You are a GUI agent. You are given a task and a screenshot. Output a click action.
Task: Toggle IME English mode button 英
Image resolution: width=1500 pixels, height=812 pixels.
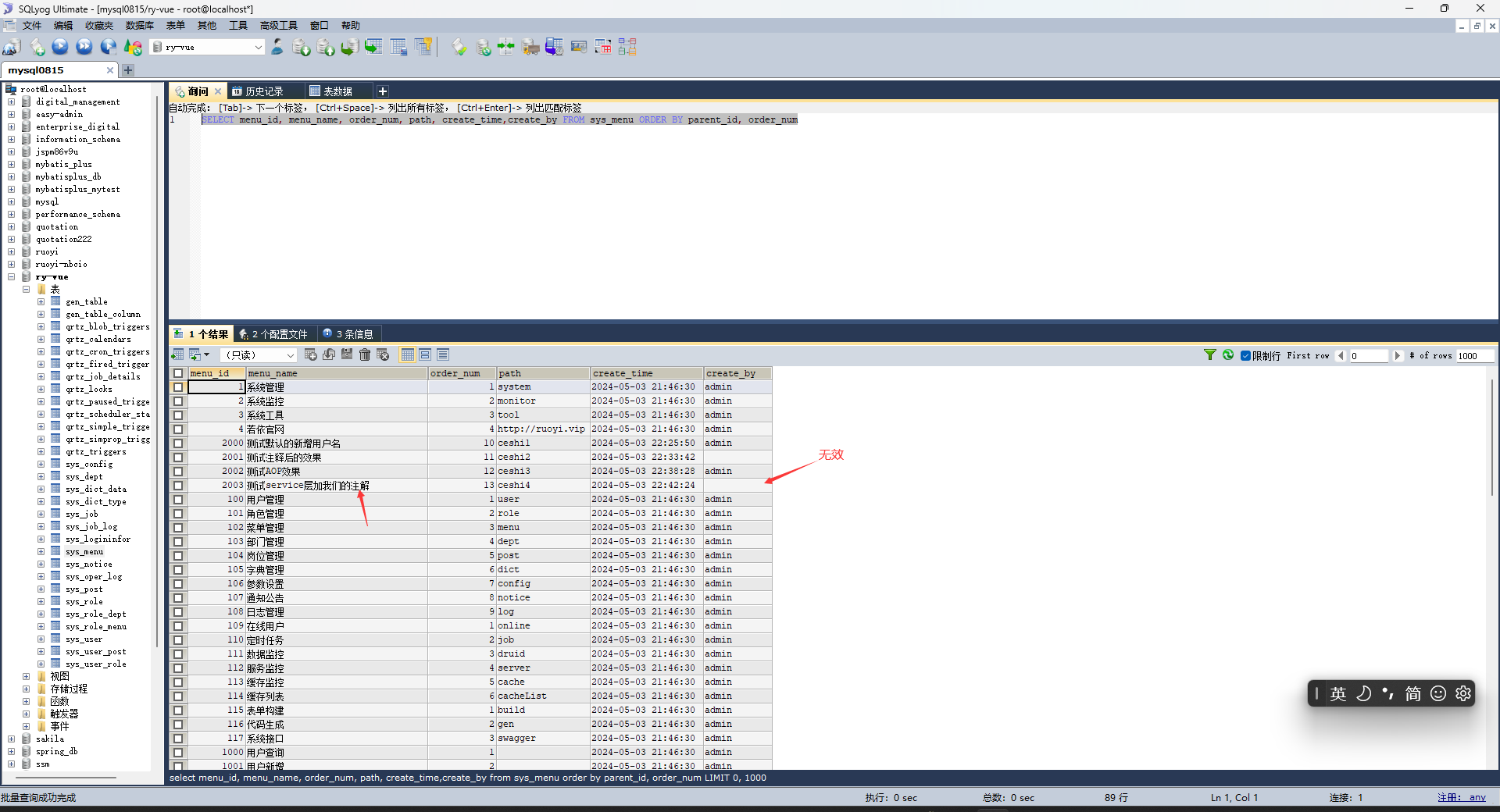[x=1338, y=693]
